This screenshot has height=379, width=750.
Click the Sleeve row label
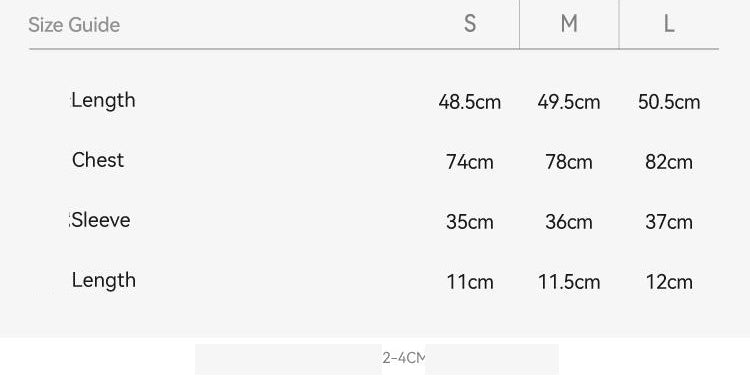[101, 220]
